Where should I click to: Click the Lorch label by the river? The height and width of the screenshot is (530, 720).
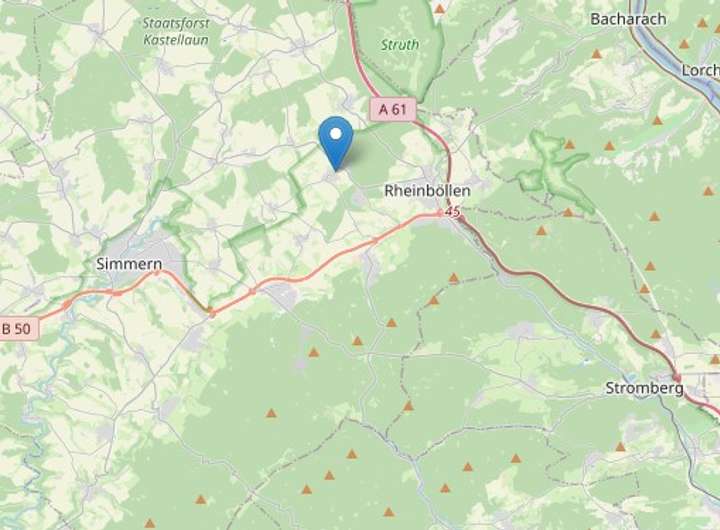(701, 70)
